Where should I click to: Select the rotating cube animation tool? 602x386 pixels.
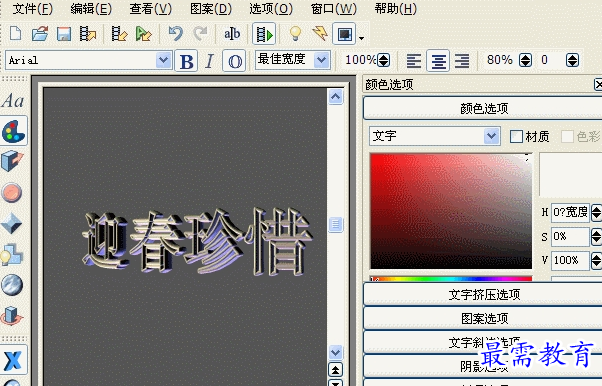[x=12, y=316]
